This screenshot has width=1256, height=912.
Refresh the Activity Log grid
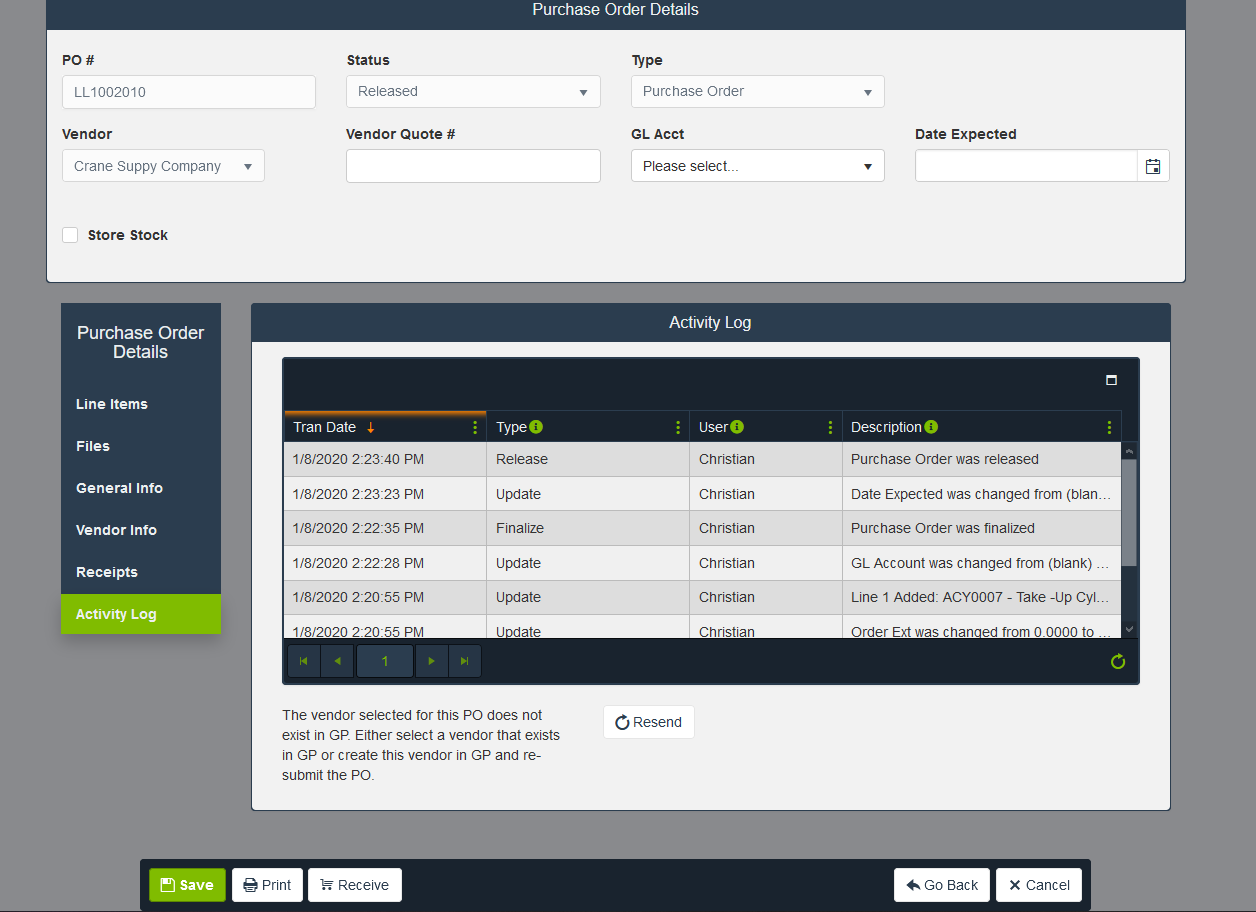click(x=1118, y=661)
